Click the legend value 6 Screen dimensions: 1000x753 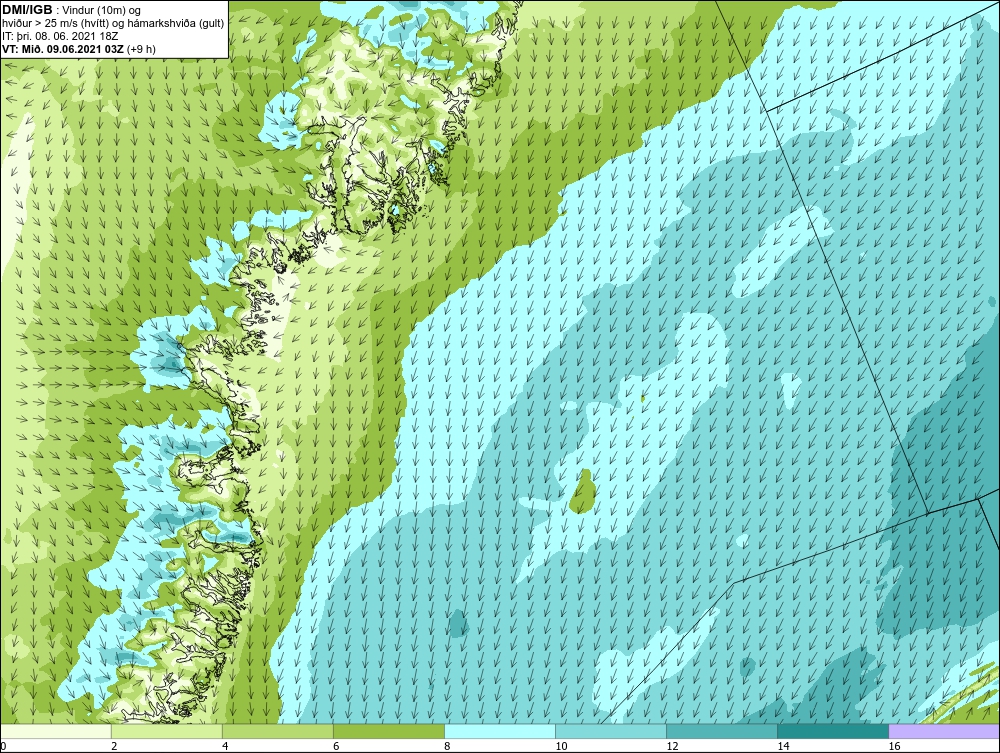tap(336, 746)
